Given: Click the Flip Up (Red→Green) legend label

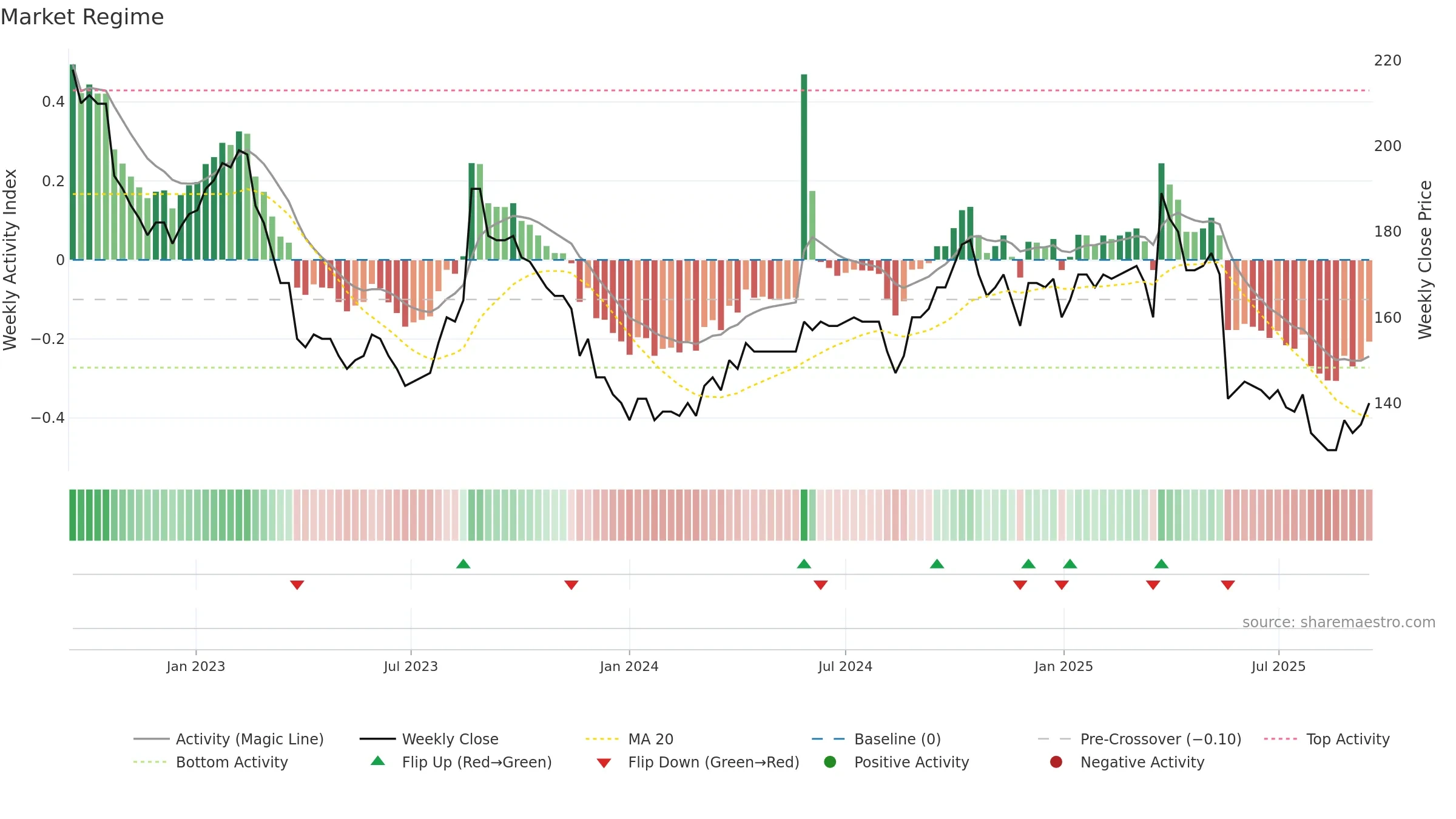Looking at the screenshot, I should (x=477, y=762).
